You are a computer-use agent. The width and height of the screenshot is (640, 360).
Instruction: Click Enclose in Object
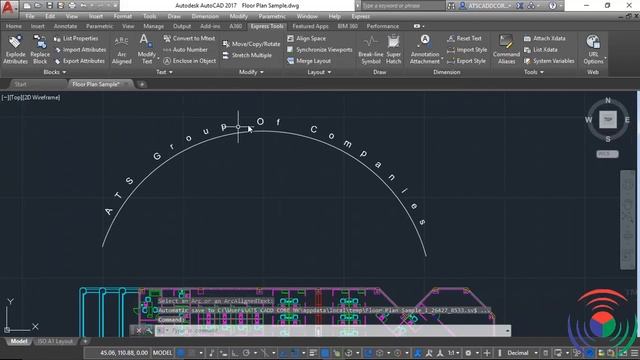click(x=190, y=61)
